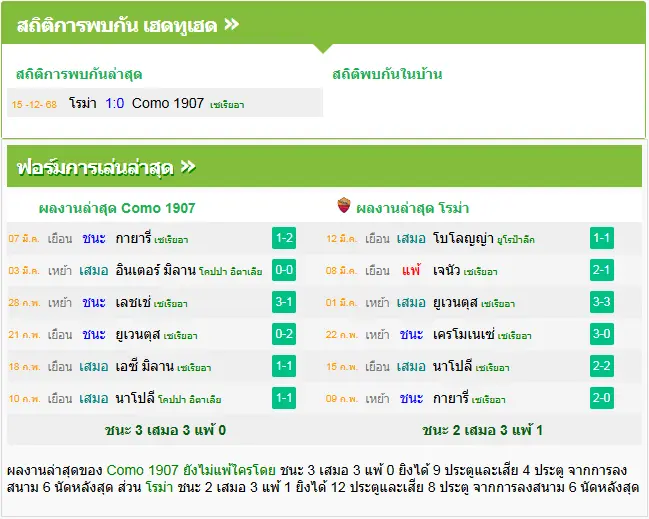Click 'ชนะ' result in Como's 21 ก.พ. row
The height and width of the screenshot is (519, 649).
tap(94, 334)
